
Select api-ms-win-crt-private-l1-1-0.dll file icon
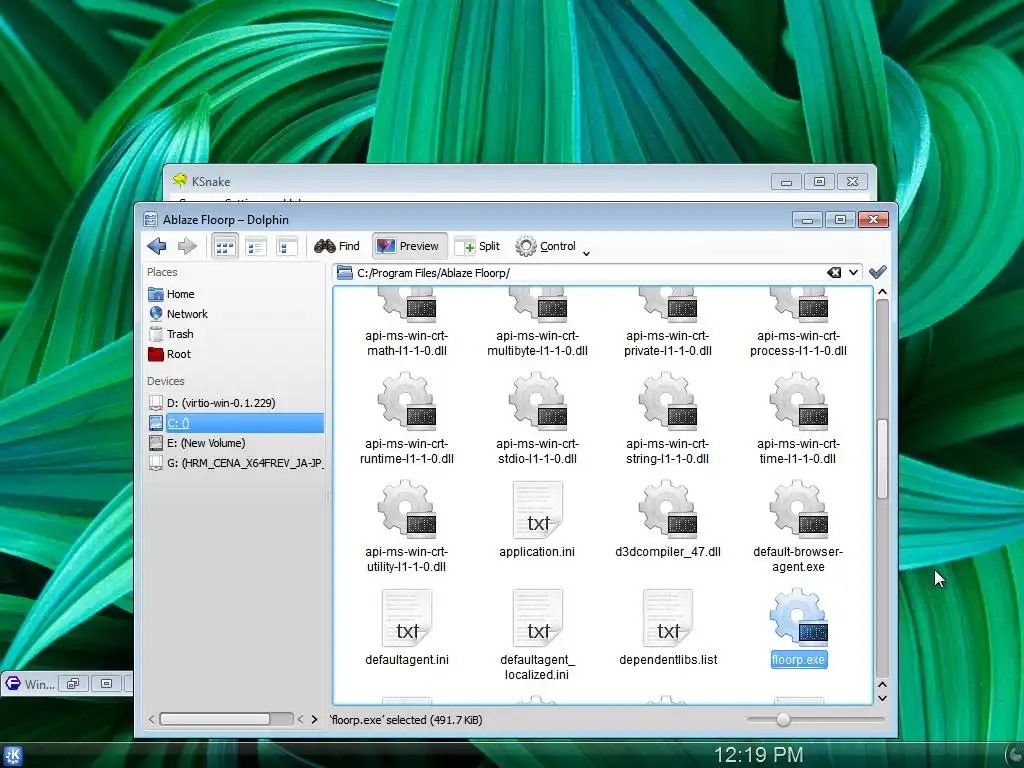pyautogui.click(x=667, y=306)
